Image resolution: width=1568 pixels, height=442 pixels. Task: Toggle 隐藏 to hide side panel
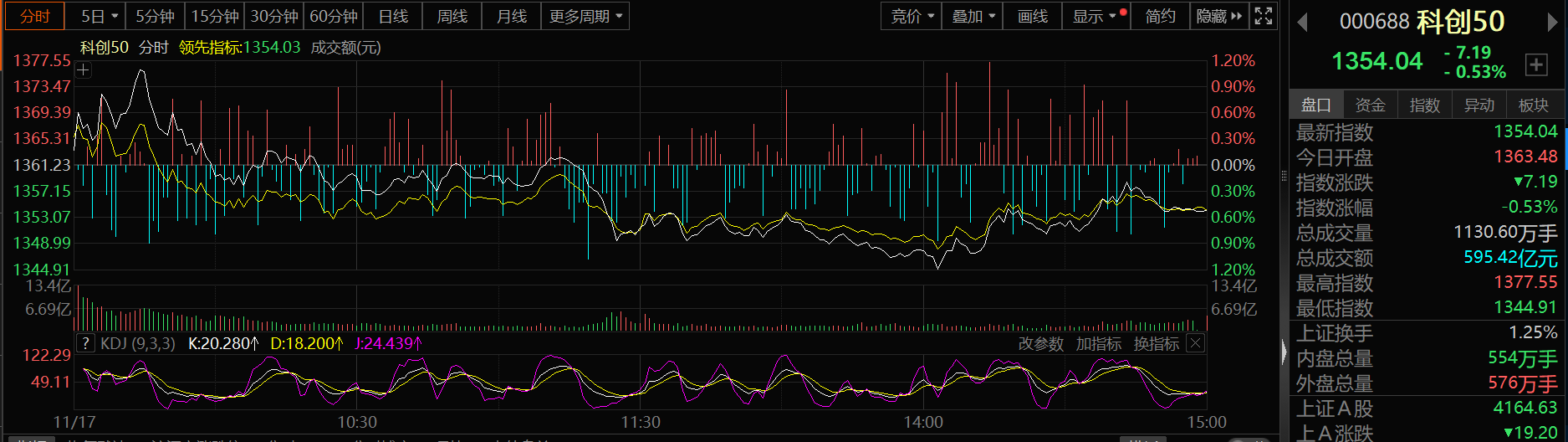[1218, 16]
